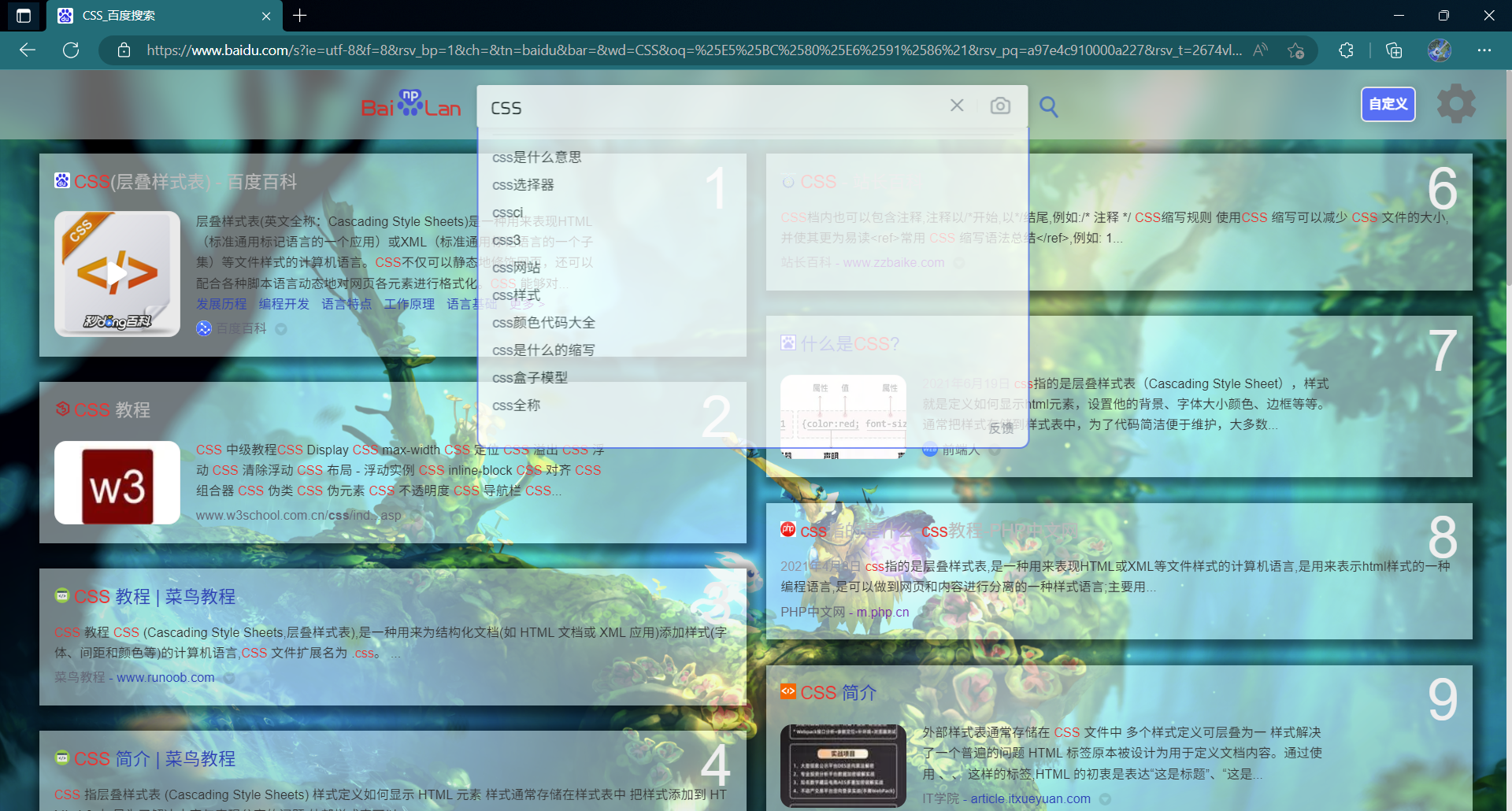Go back to previous page
1512x811 pixels.
tap(28, 50)
